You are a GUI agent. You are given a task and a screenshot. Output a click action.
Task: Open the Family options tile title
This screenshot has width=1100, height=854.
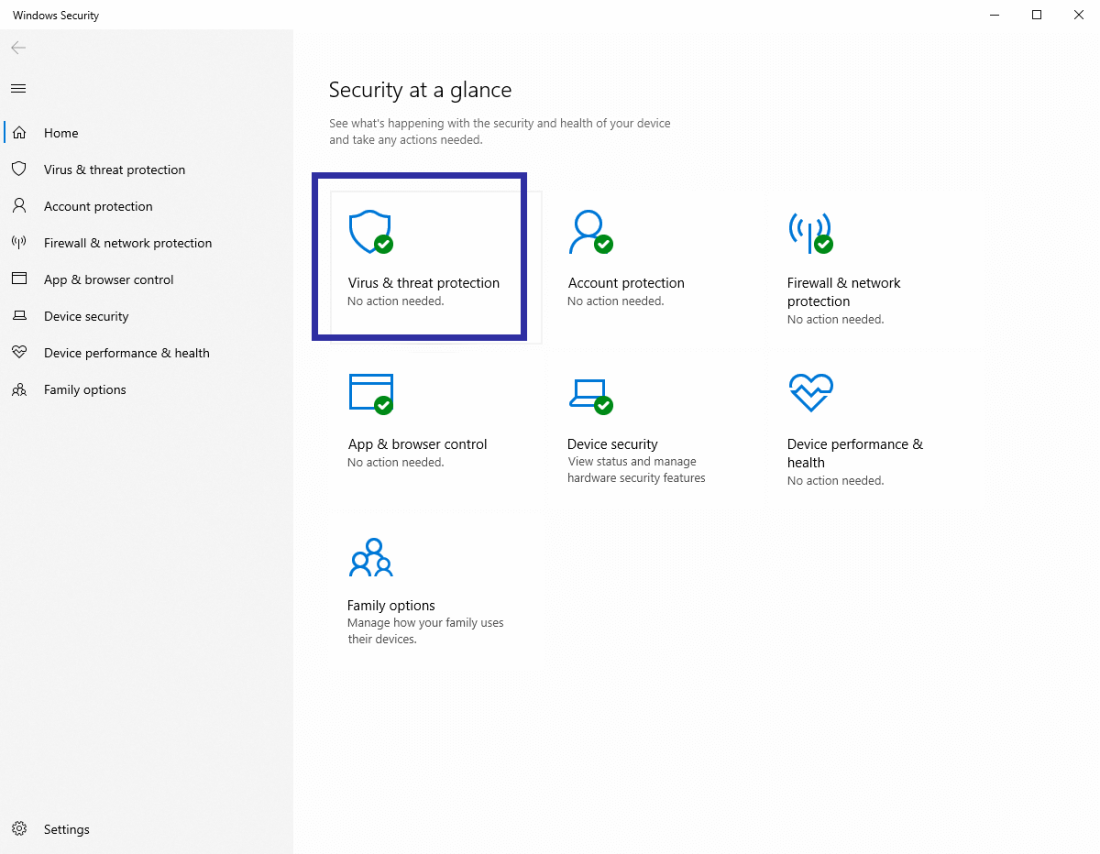(391, 605)
